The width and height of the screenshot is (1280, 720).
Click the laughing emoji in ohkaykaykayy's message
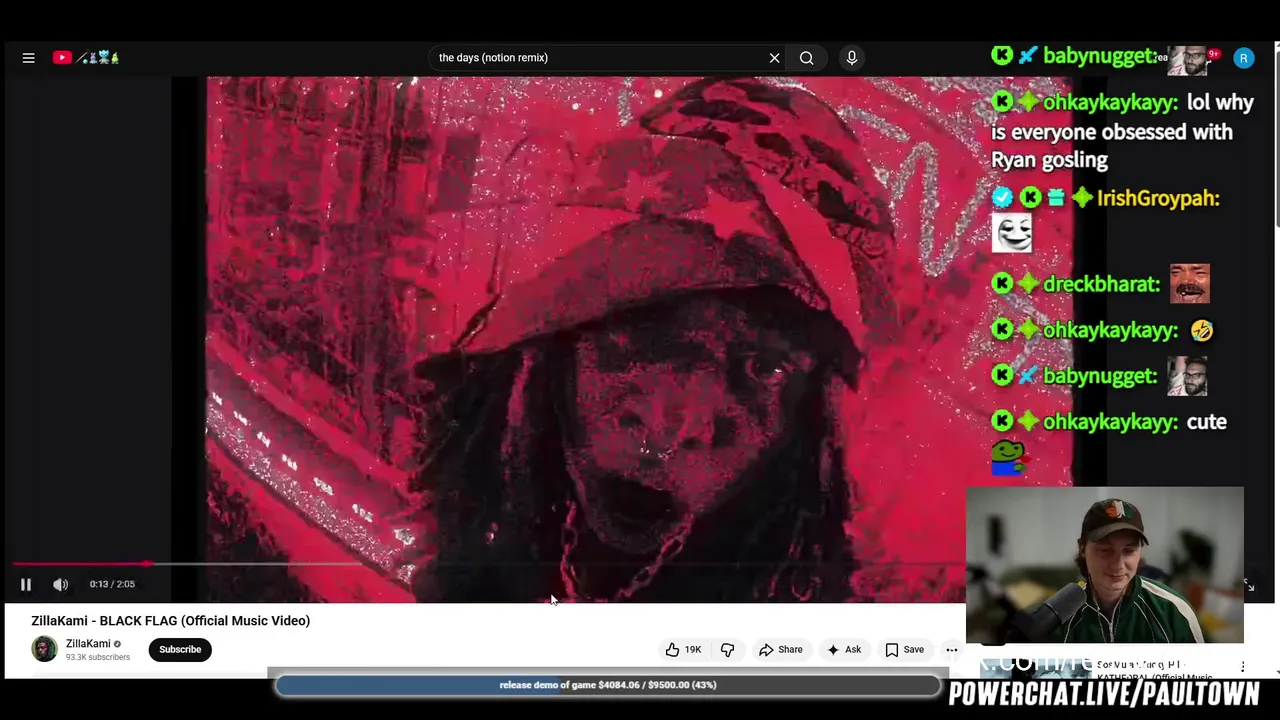coord(1201,331)
